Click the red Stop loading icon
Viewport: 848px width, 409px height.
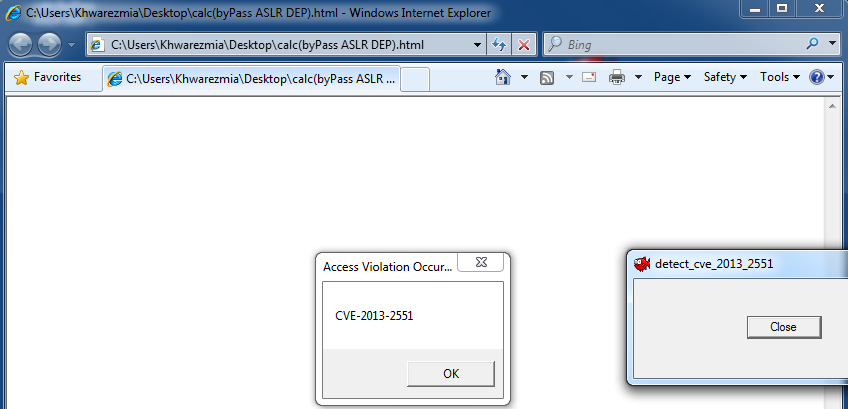pos(524,45)
